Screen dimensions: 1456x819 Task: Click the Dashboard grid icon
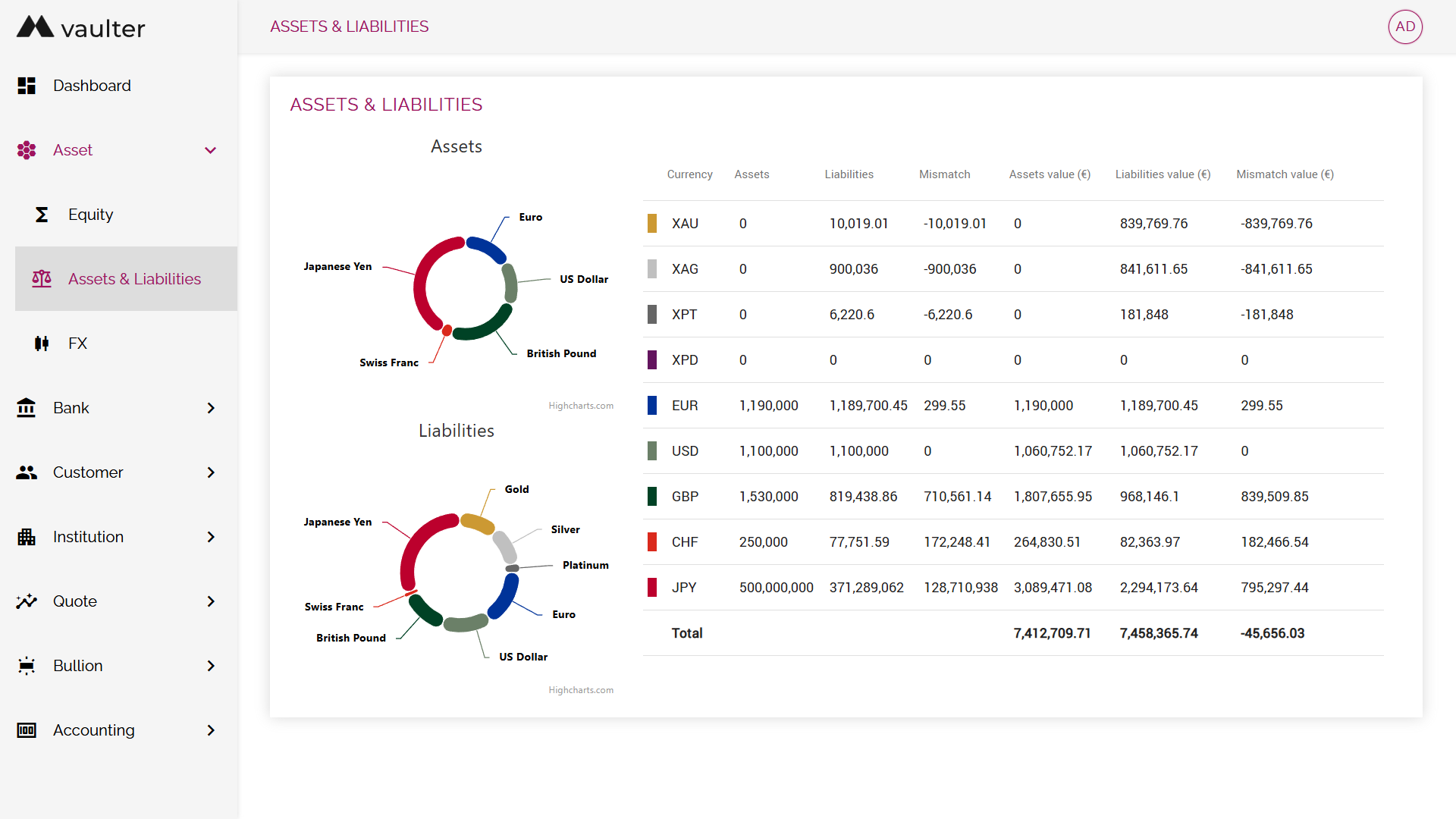27,86
